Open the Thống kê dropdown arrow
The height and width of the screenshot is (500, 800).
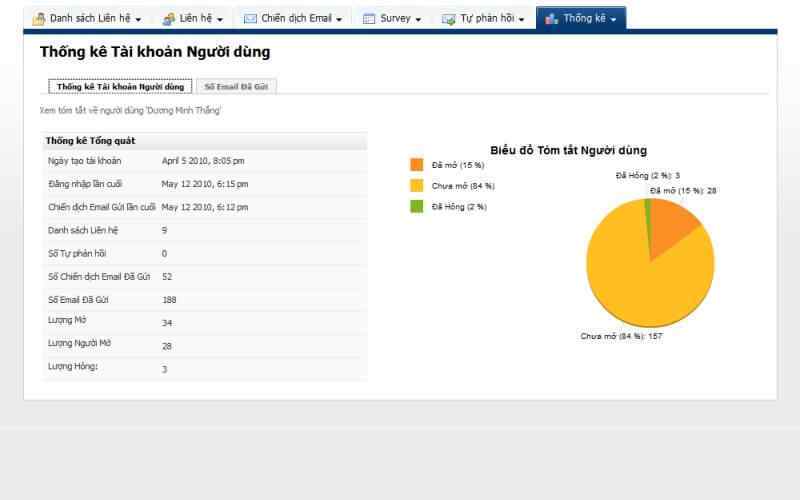613,20
